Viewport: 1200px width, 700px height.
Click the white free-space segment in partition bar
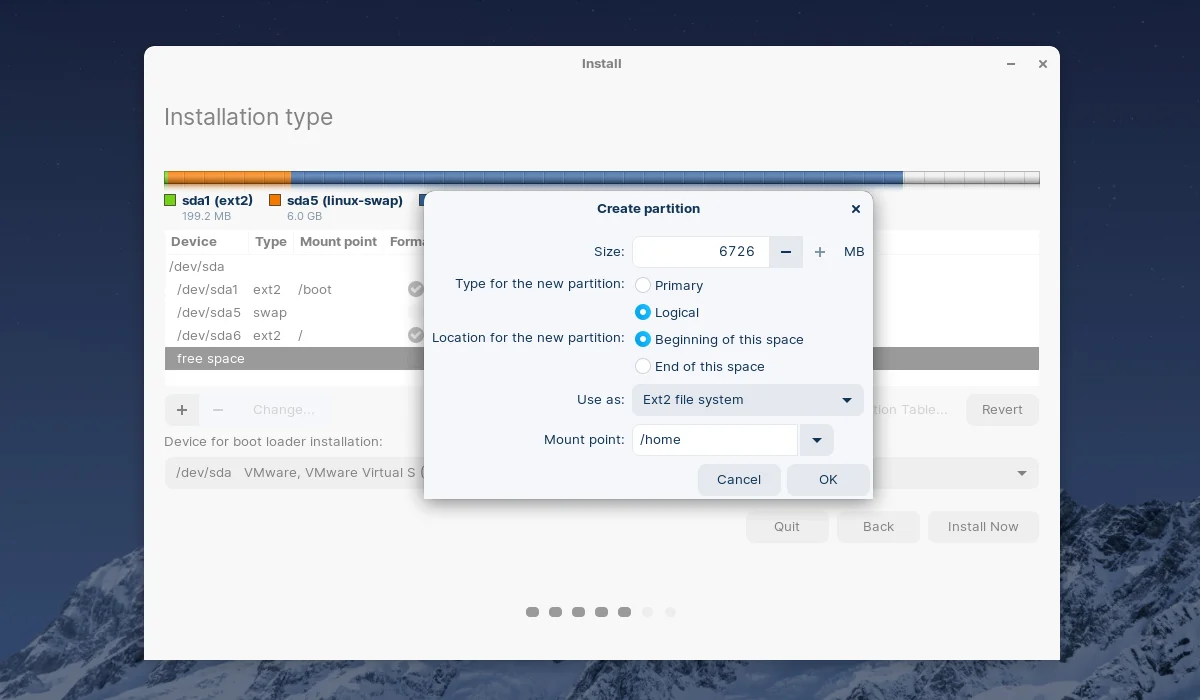coord(971,179)
